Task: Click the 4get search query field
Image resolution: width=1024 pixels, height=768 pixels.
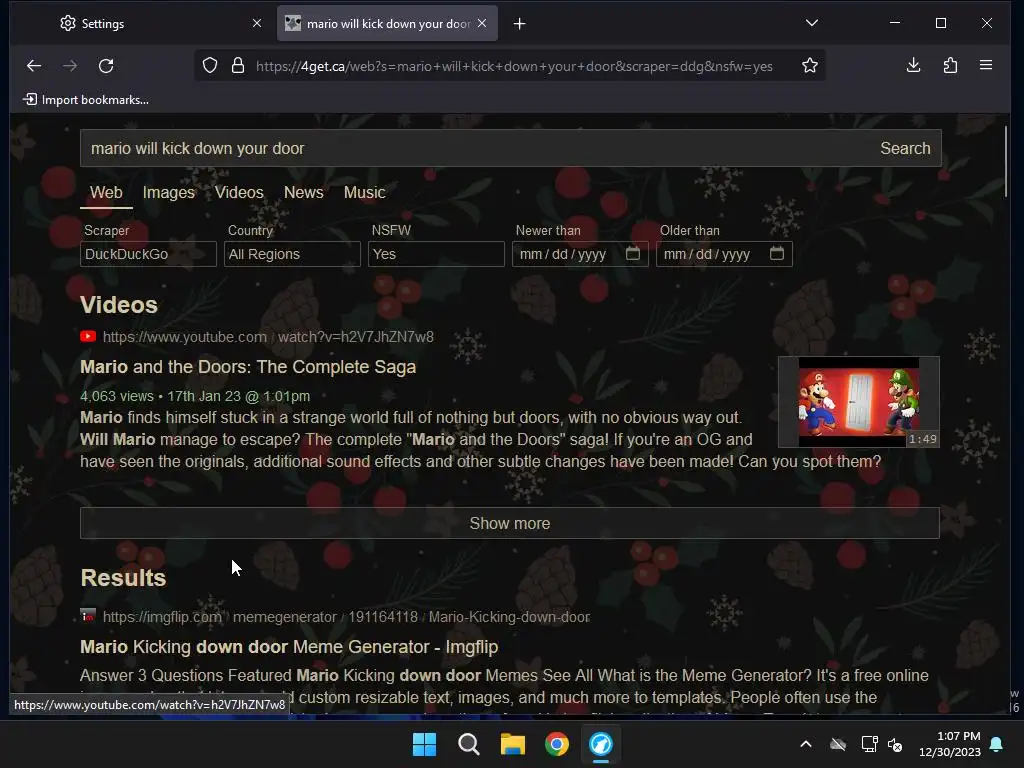Action: coord(475,148)
